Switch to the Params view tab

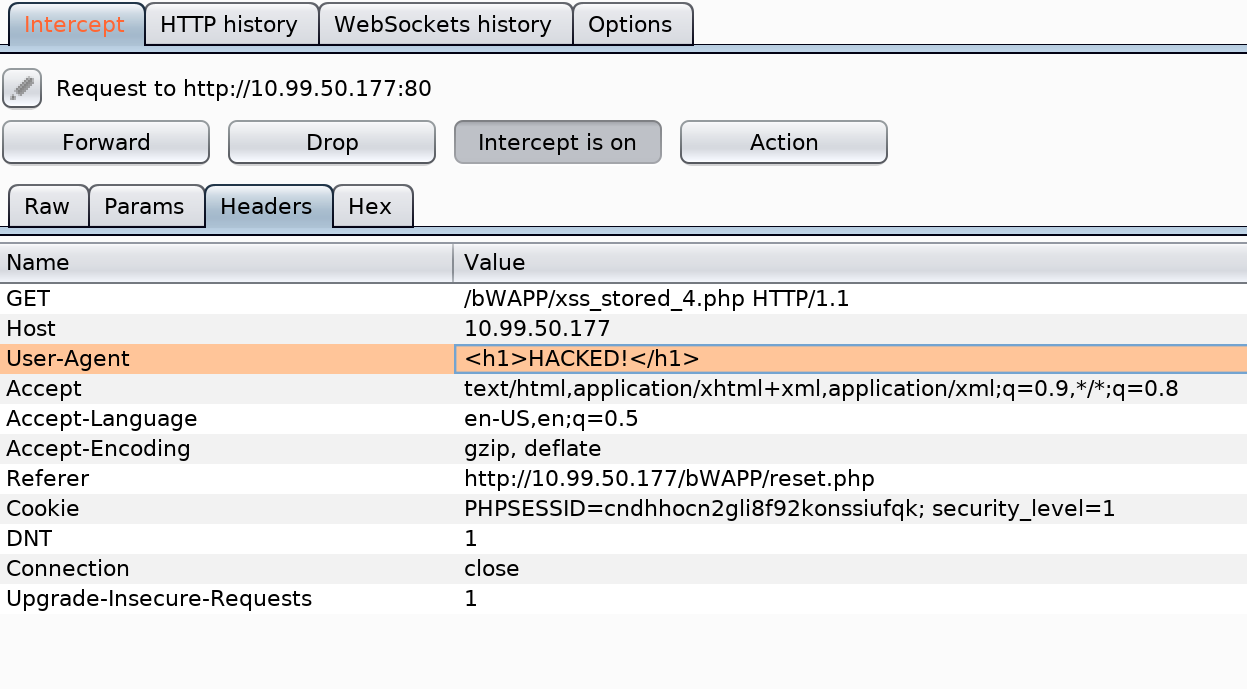click(145, 206)
